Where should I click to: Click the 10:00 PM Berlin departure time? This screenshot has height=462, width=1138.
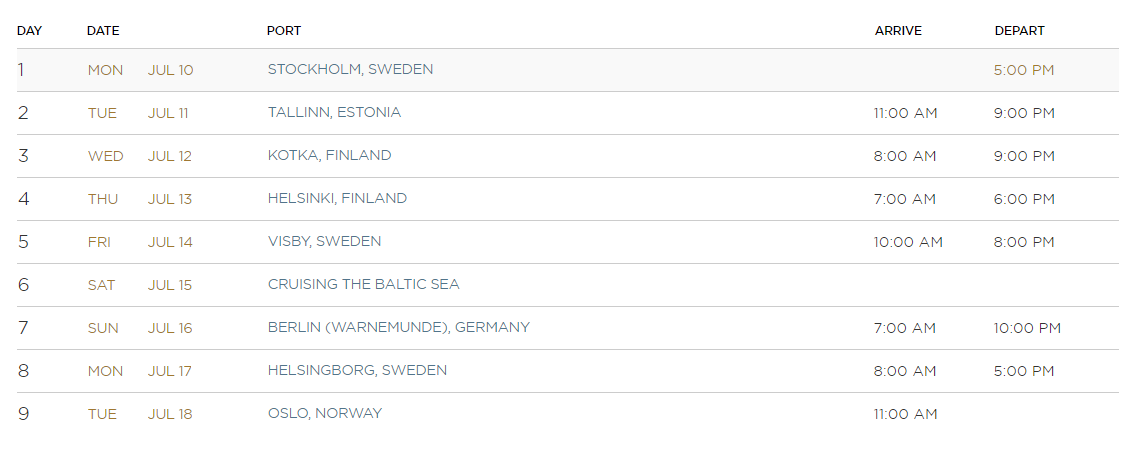(1028, 328)
